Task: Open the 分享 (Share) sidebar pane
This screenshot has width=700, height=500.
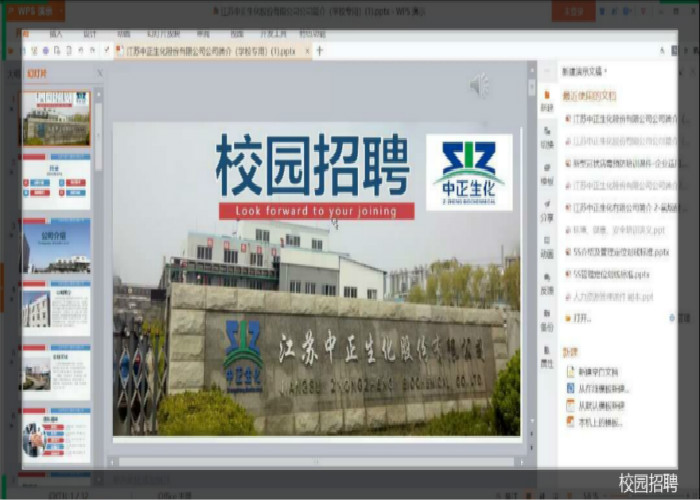Action: pyautogui.click(x=547, y=211)
